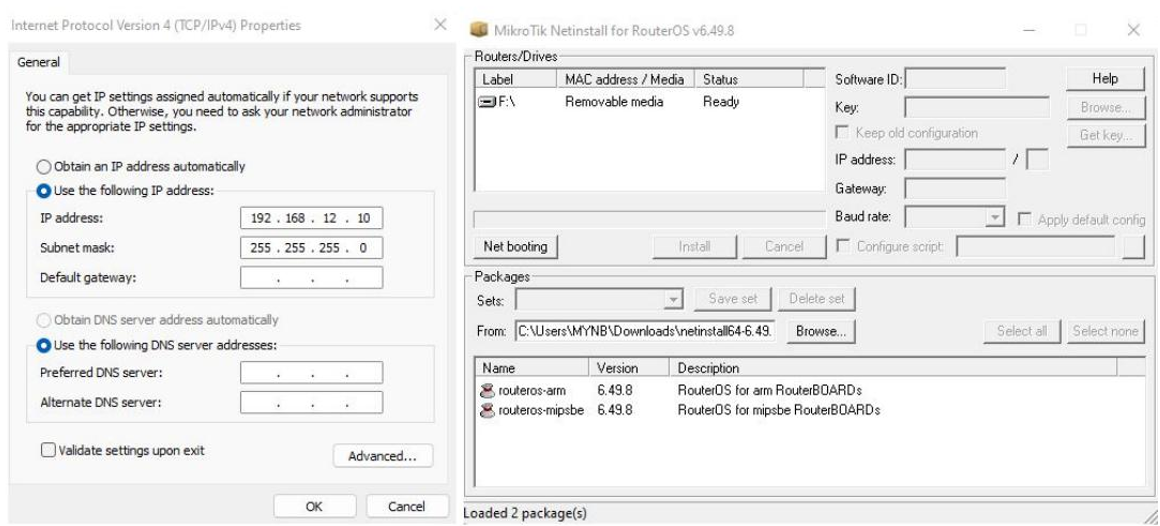Image resolution: width=1160 pixels, height=526 pixels.
Task: Switch to the General tab
Action: point(38,63)
